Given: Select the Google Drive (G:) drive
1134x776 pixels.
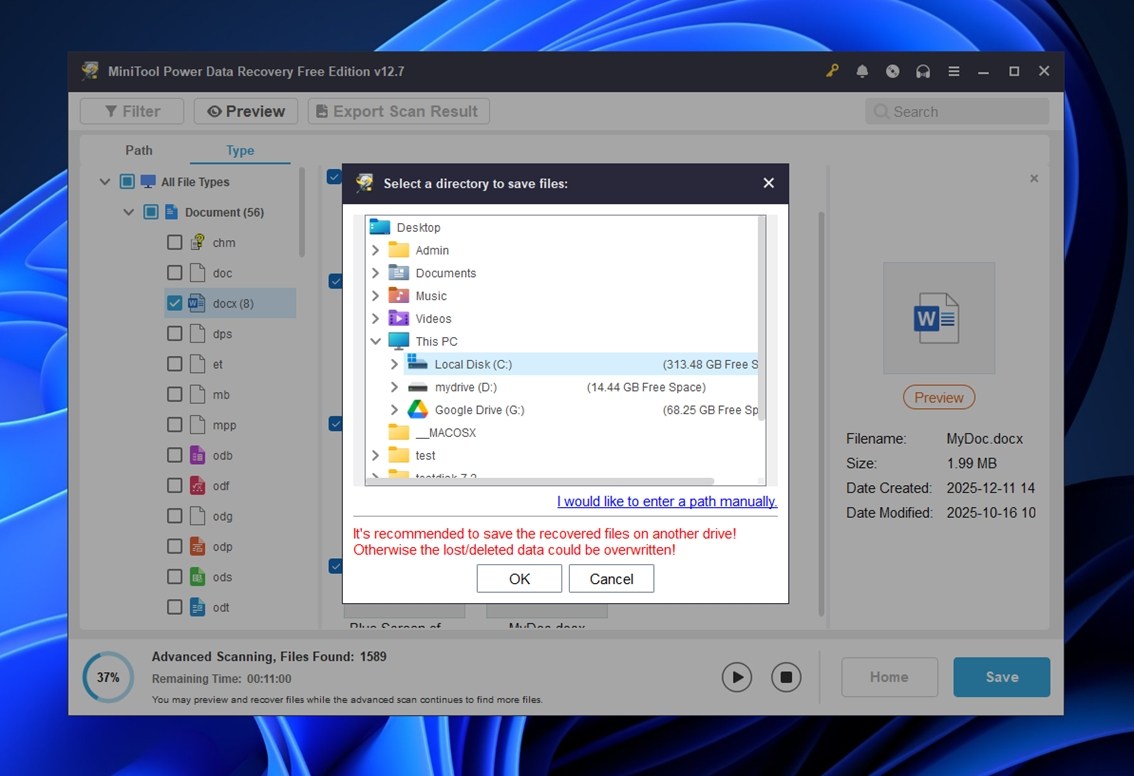Looking at the screenshot, I should (479, 410).
